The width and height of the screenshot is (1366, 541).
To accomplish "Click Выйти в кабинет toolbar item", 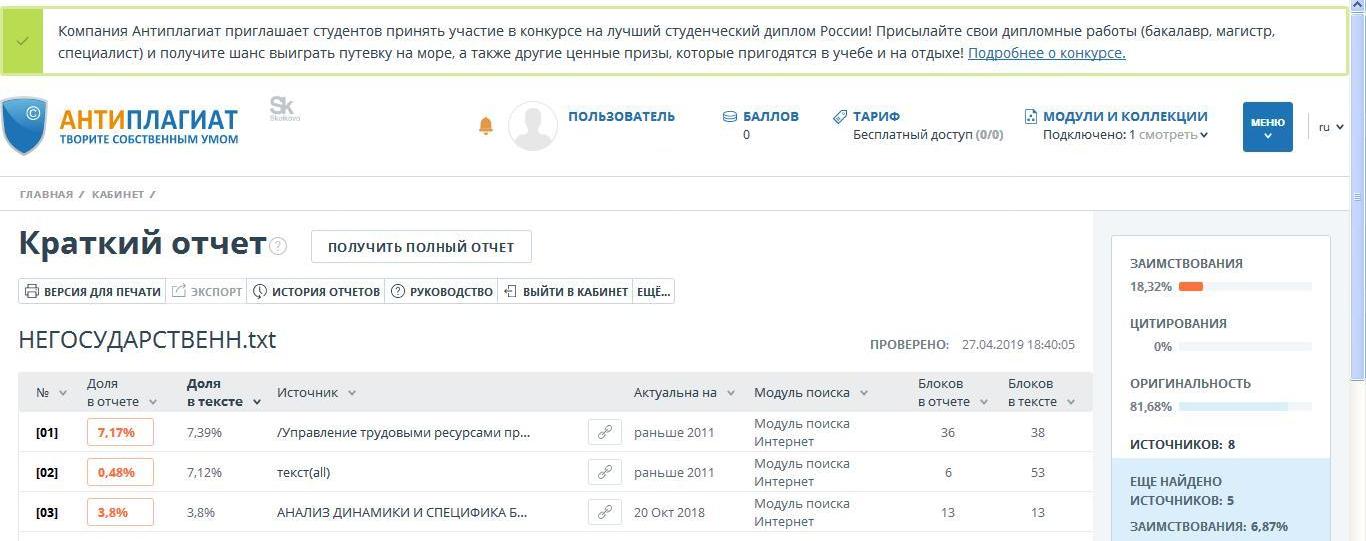I will click(566, 292).
